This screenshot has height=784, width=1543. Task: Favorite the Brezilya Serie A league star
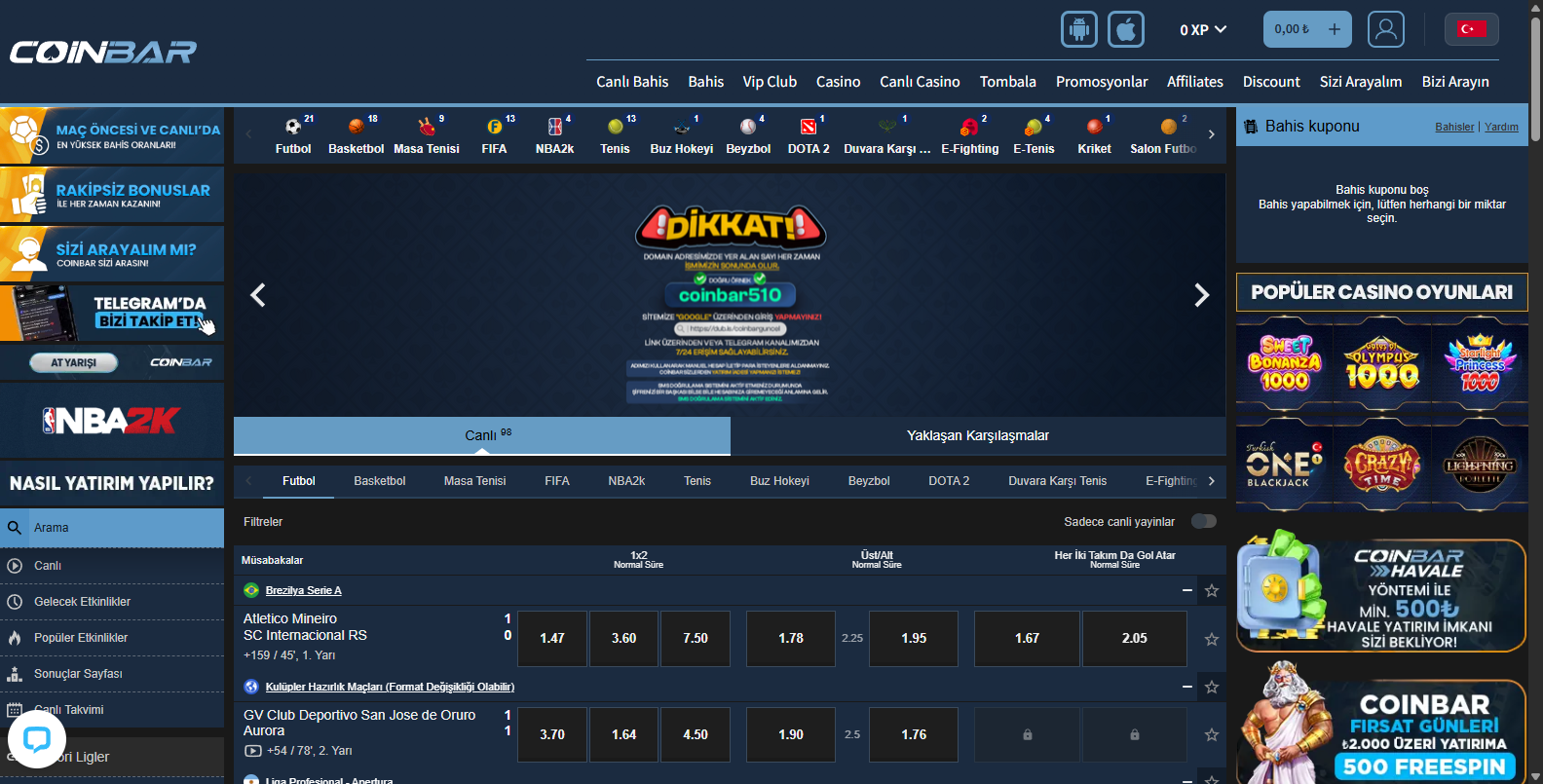[1212, 590]
